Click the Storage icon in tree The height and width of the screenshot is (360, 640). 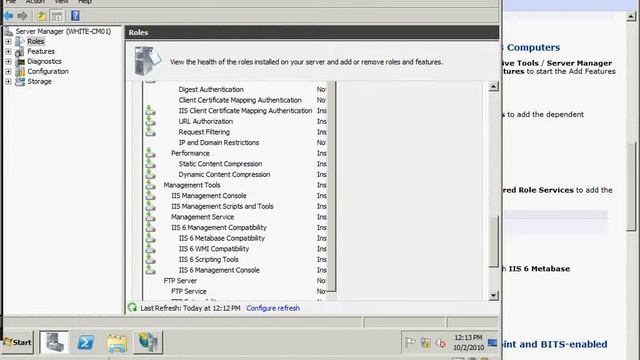(20, 82)
